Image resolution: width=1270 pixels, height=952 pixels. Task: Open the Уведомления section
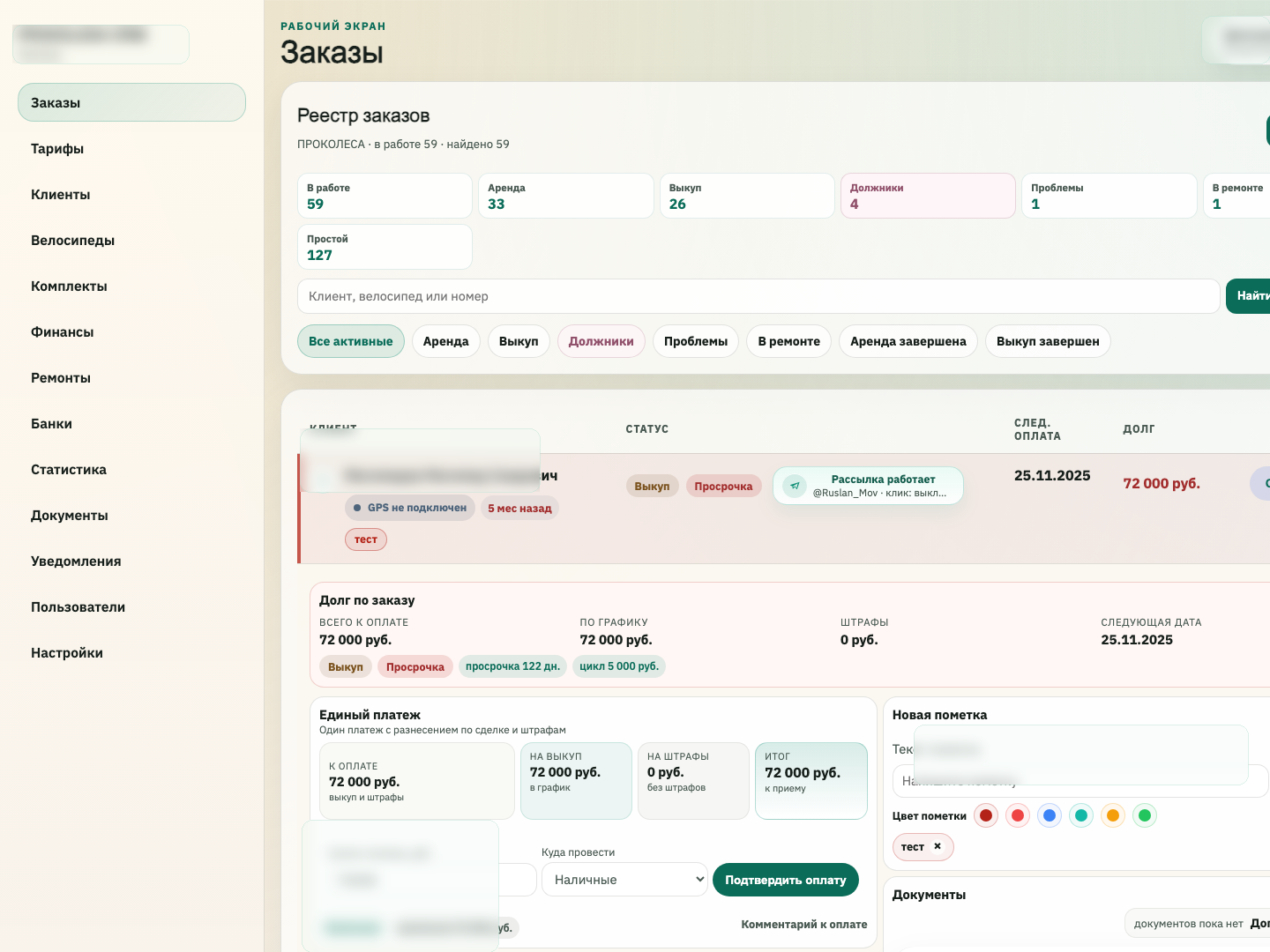[131, 561]
